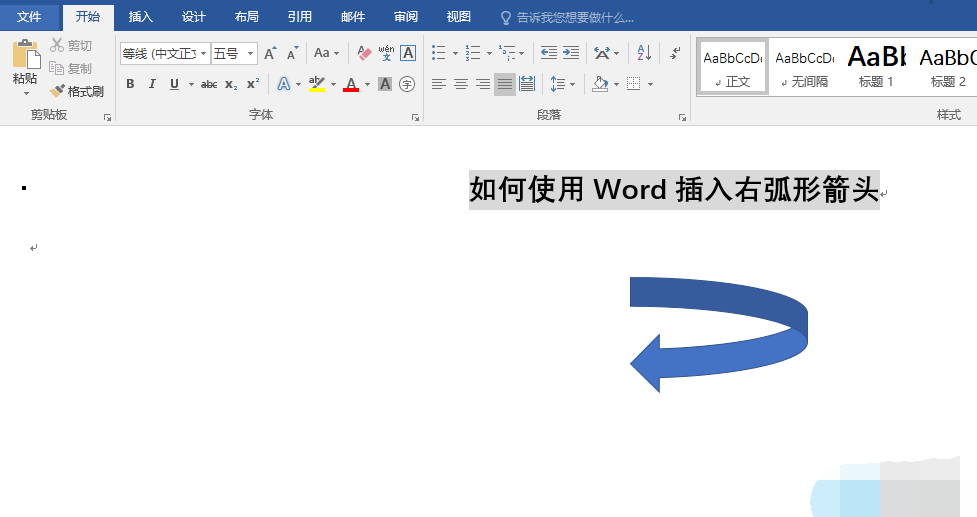This screenshot has width=977, height=517.
Task: Click the Clear Formatting eraser icon
Action: click(364, 53)
